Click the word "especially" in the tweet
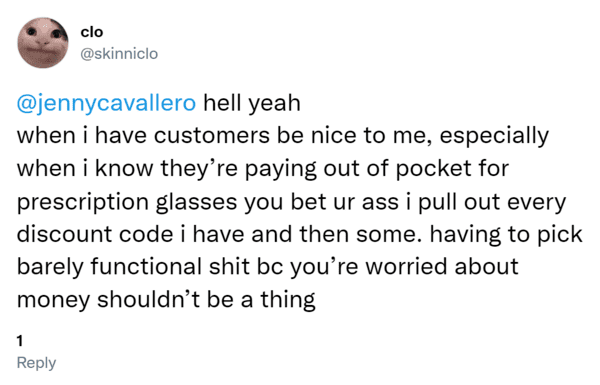This screenshot has height=385, width=600. tap(494, 136)
